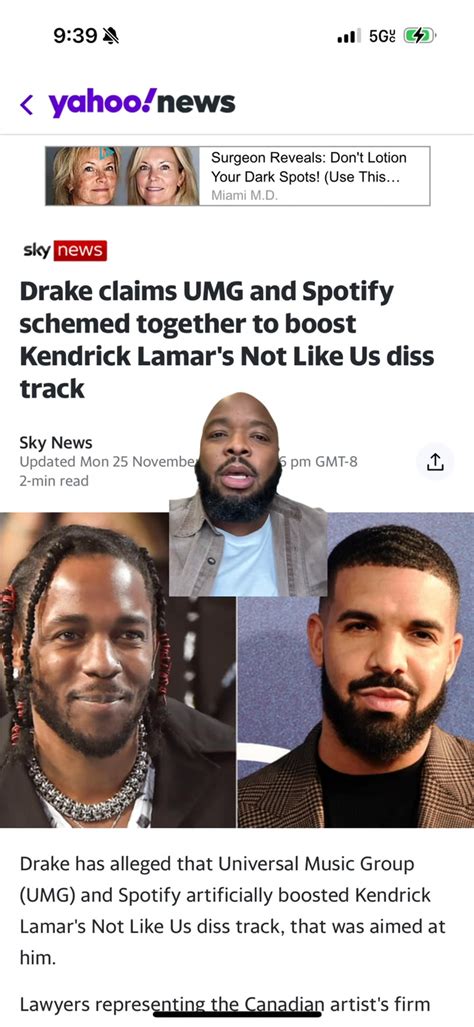Viewport: 474px width, 1027px height.
Task: Tap the share upload icon
Action: coord(435,462)
